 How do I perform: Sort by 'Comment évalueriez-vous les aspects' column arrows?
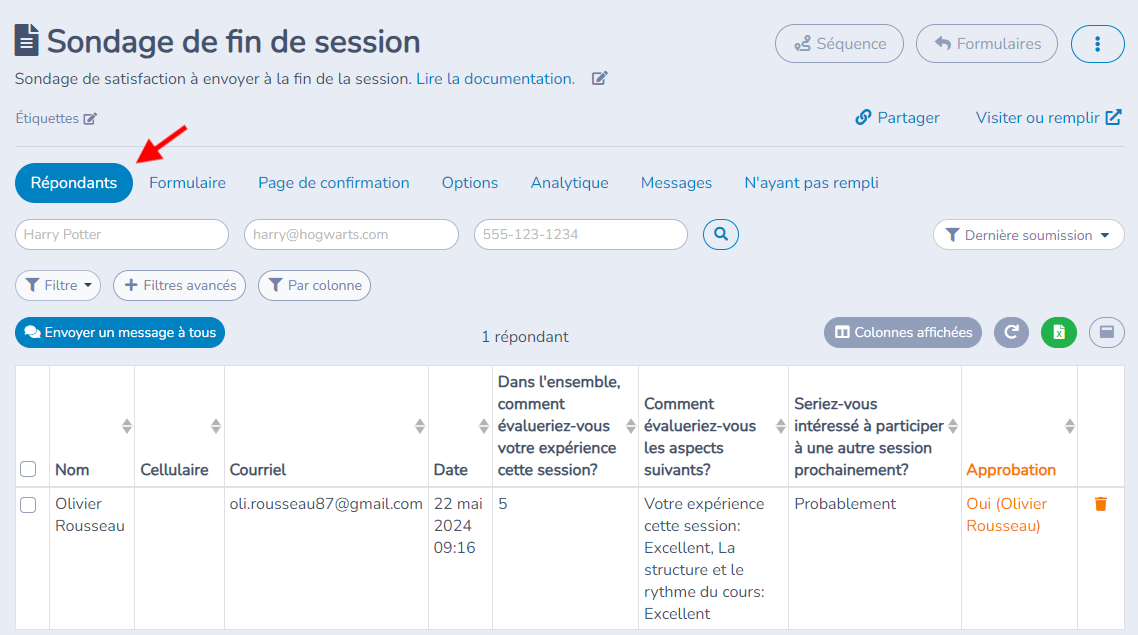781,426
